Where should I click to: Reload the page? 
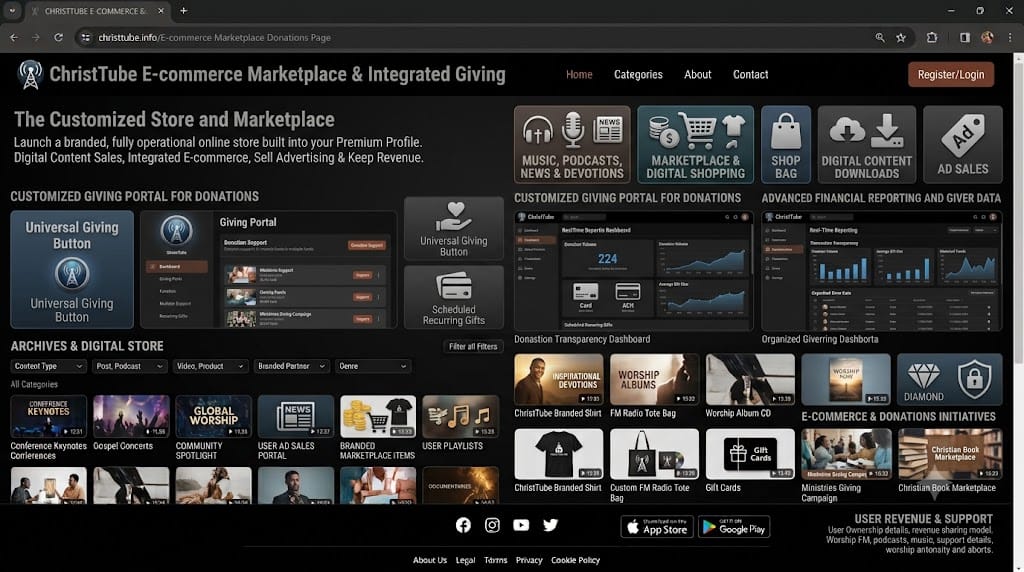pos(59,38)
